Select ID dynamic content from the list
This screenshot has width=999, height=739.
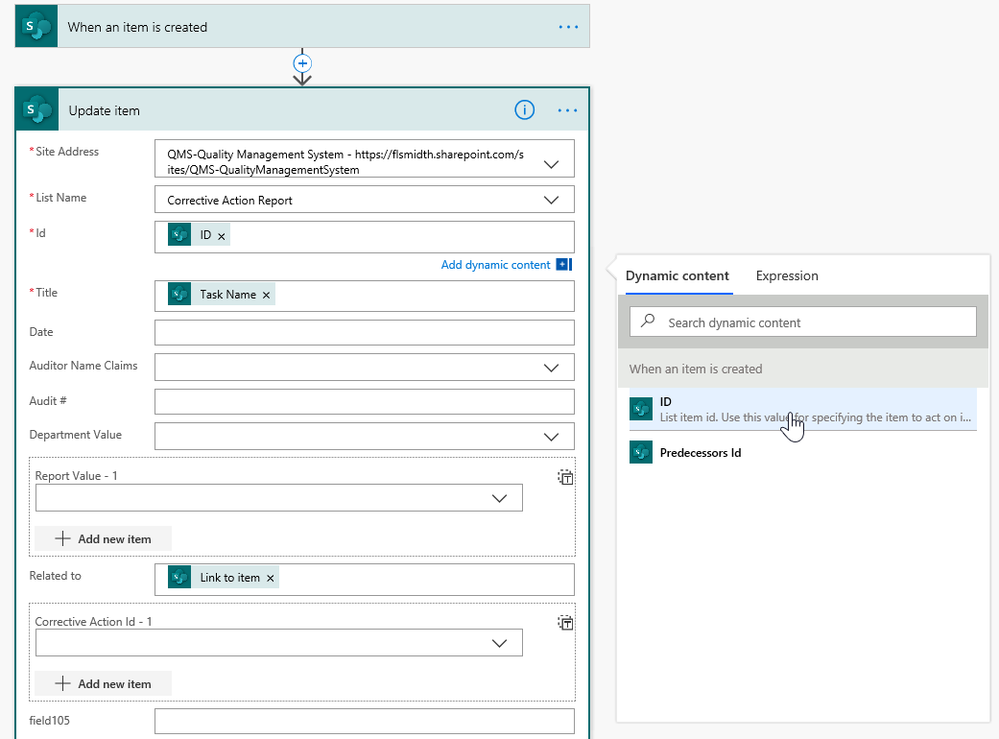803,409
